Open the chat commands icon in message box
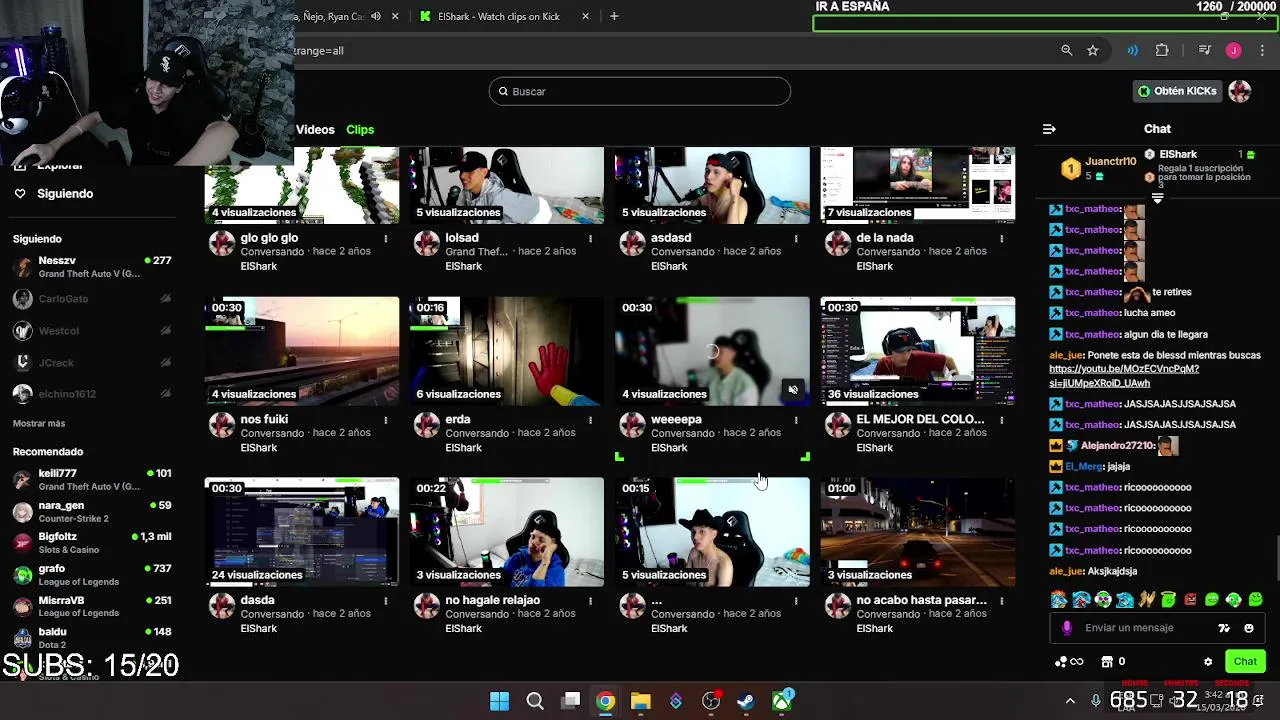The height and width of the screenshot is (720, 1280). pyautogui.click(x=1224, y=628)
